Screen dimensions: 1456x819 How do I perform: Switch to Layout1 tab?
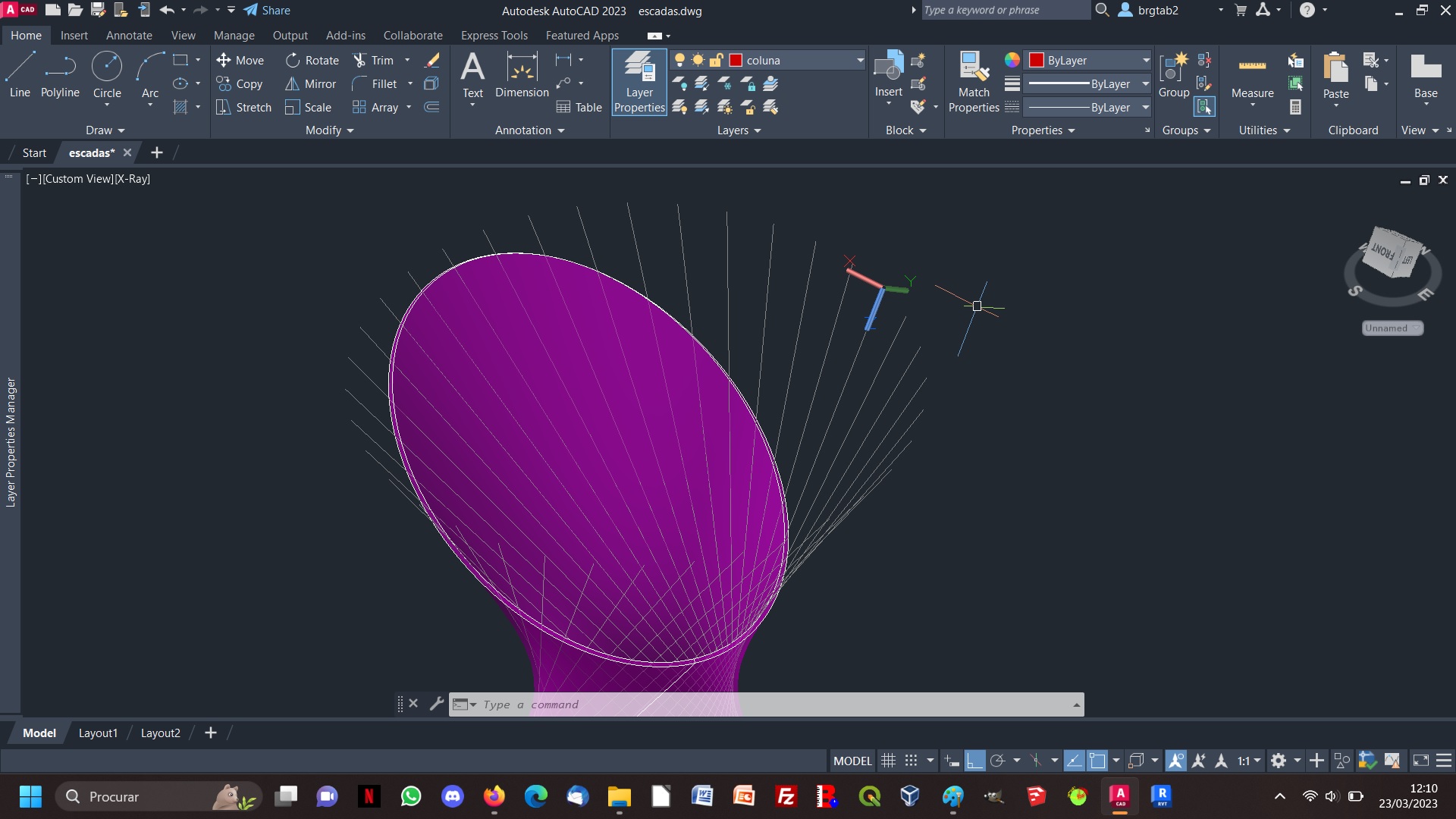point(98,733)
